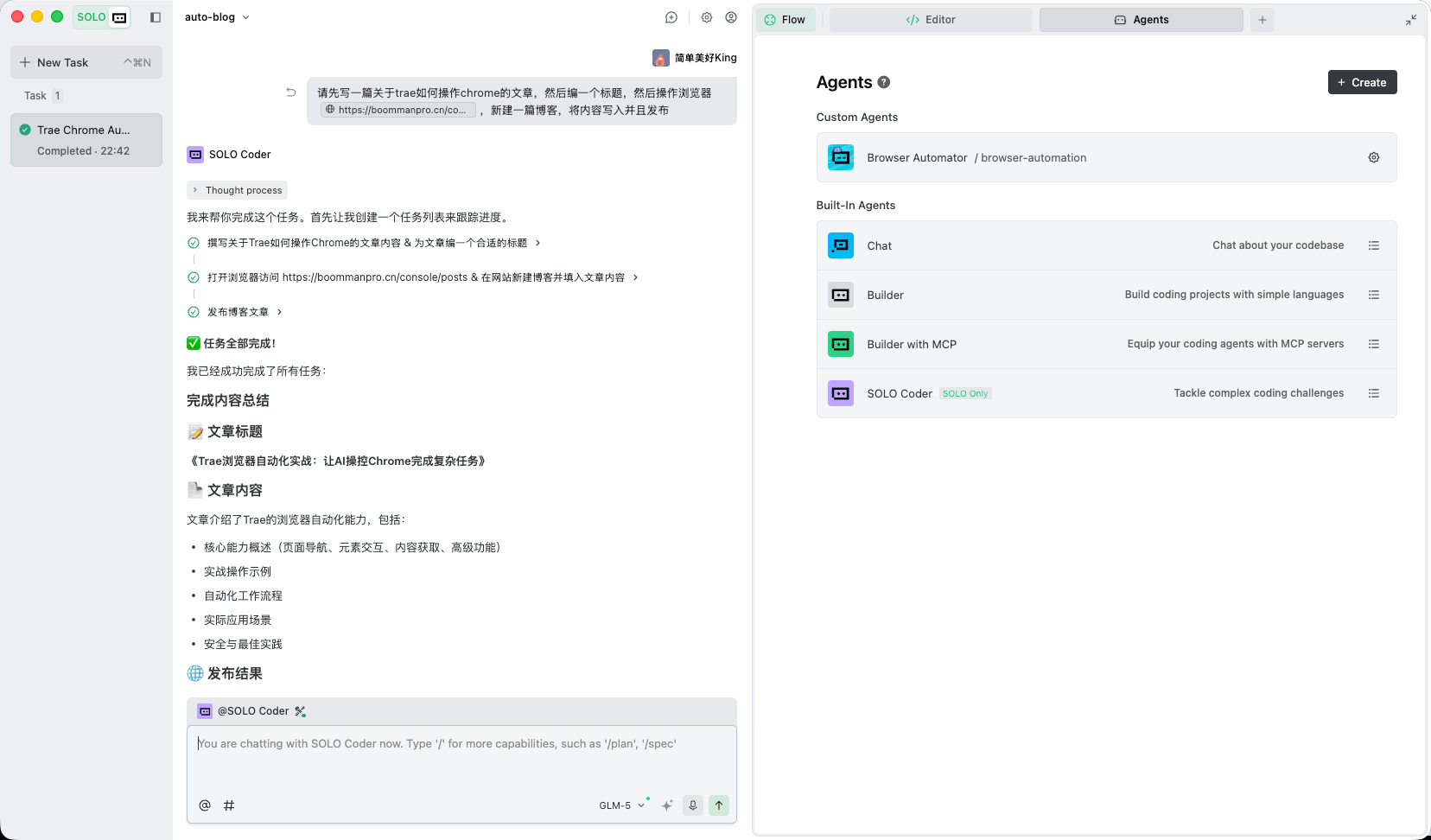Click the Create agent button
This screenshot has height=840, width=1431.
click(1362, 82)
